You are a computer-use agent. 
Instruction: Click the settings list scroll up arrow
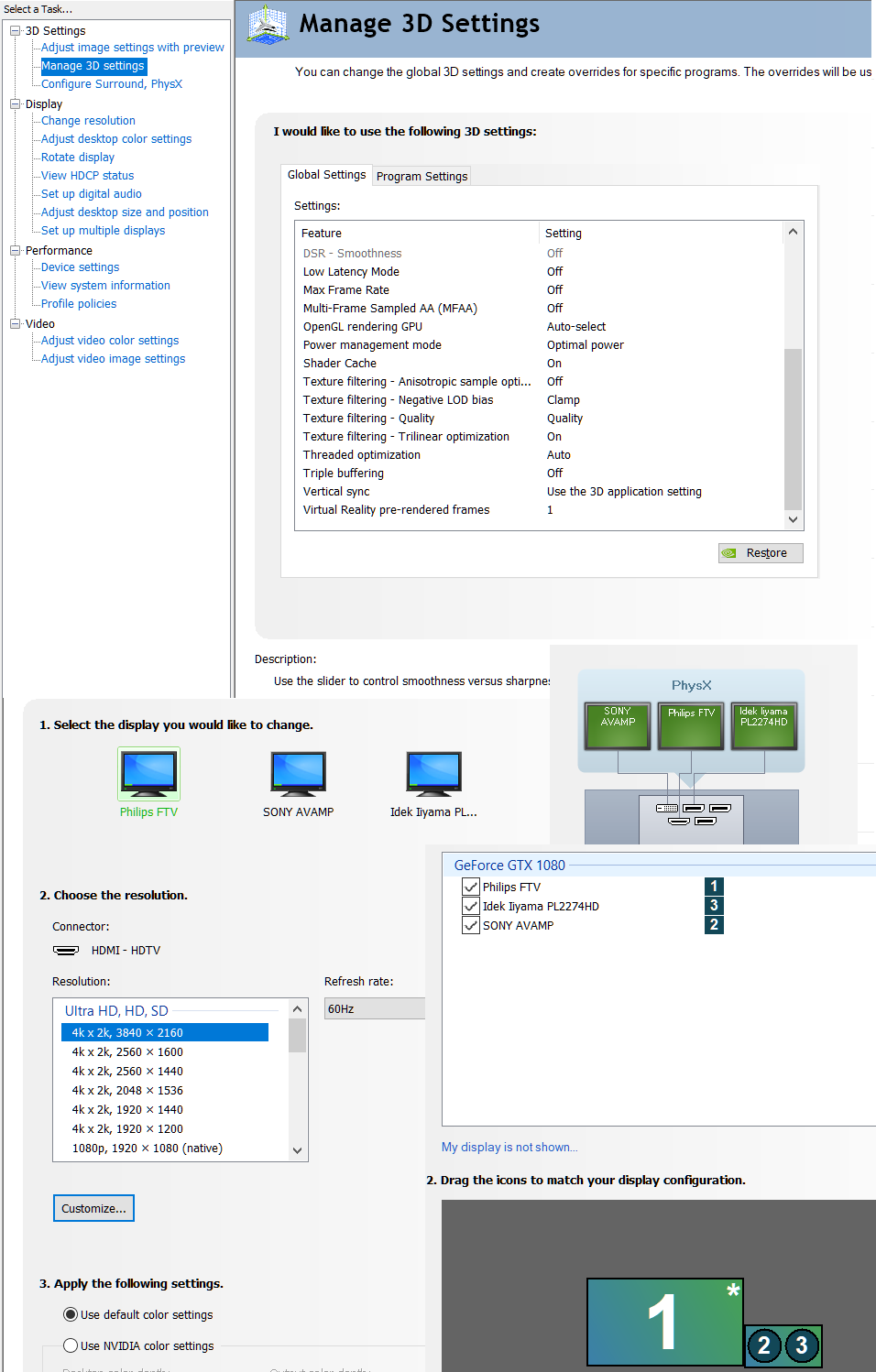tap(794, 232)
